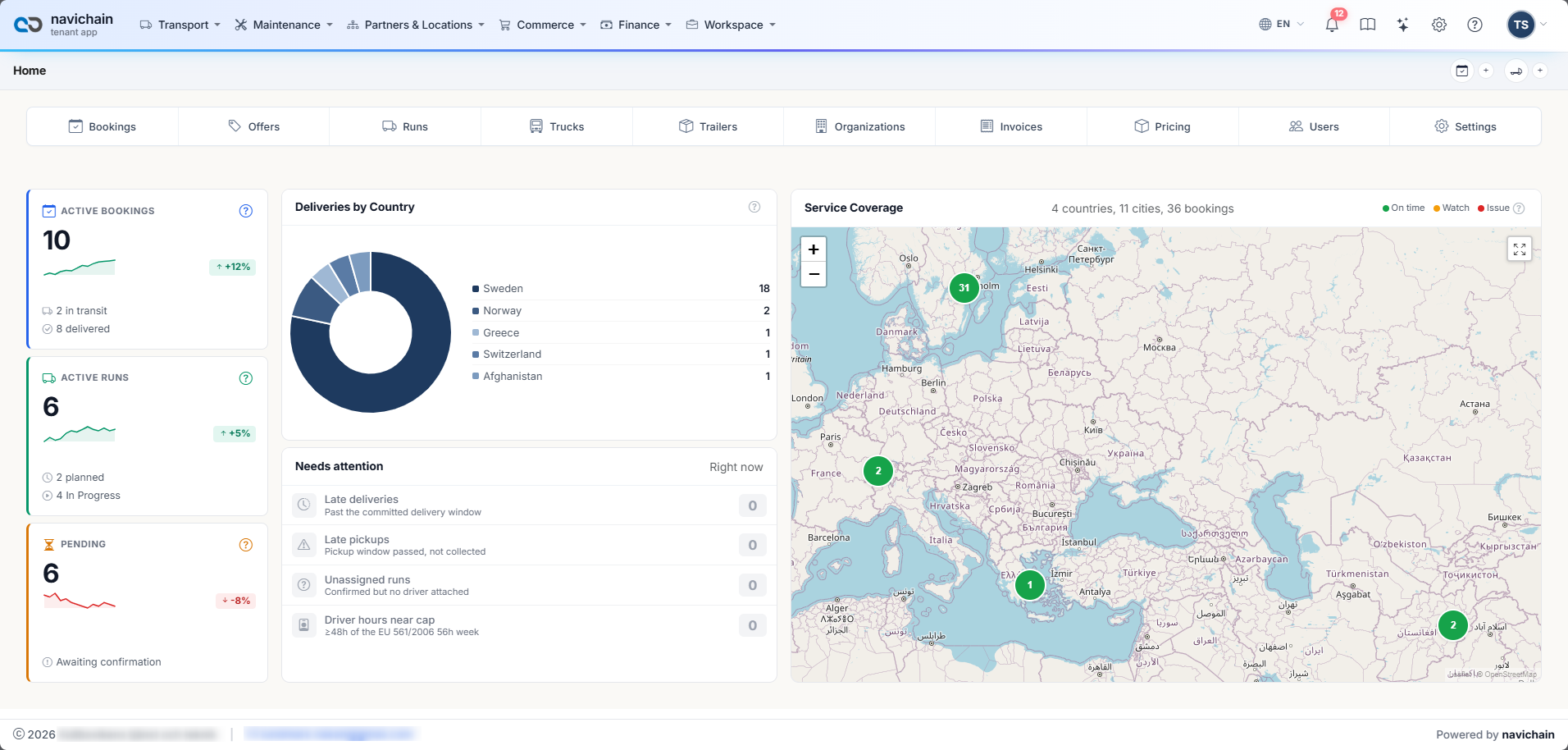Open the EN language dropdown
Image resolution: width=1568 pixels, height=750 pixels.
1282,24
